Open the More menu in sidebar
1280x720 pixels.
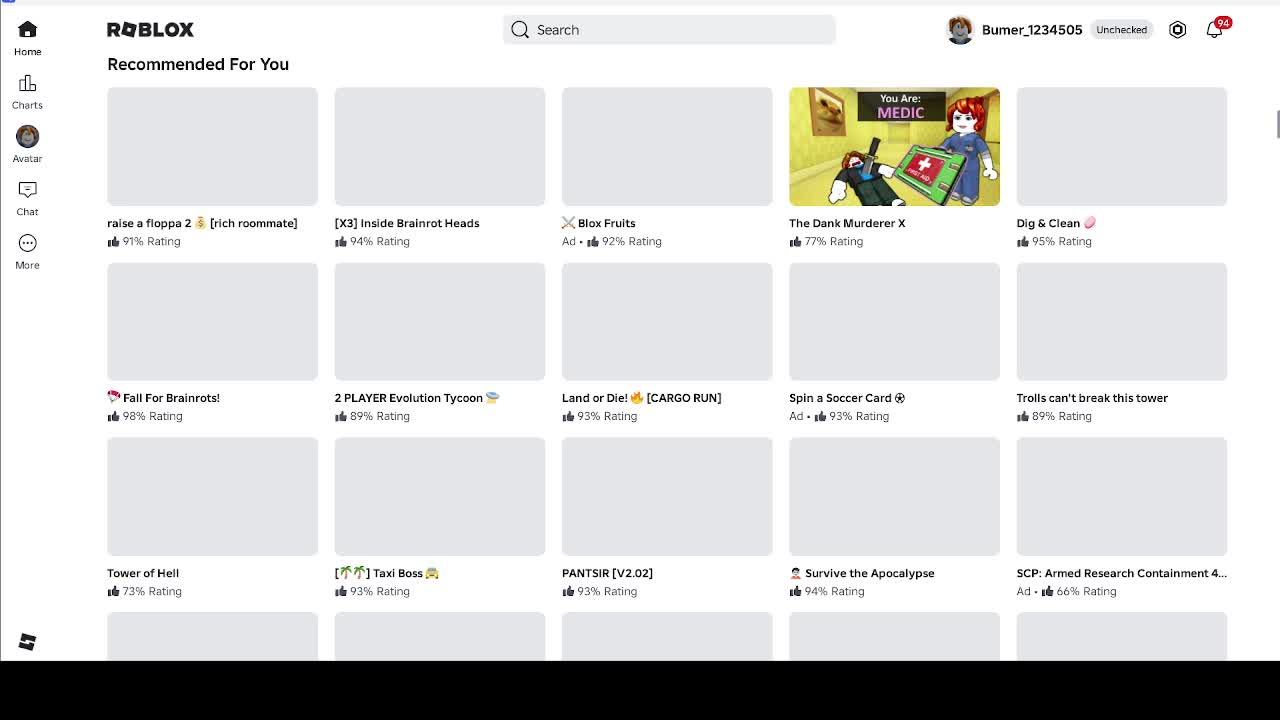27,243
